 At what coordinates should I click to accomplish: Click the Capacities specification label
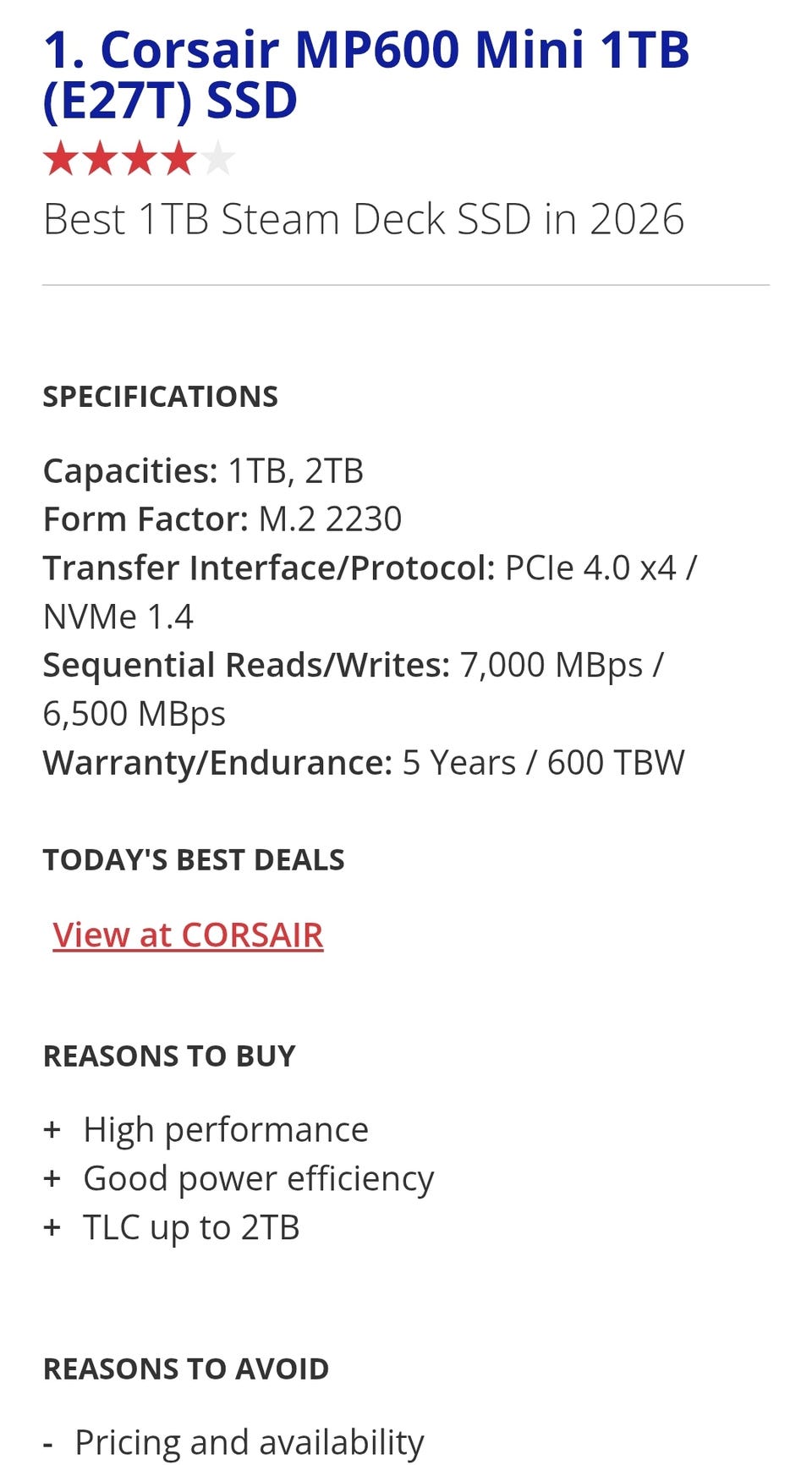130,471
